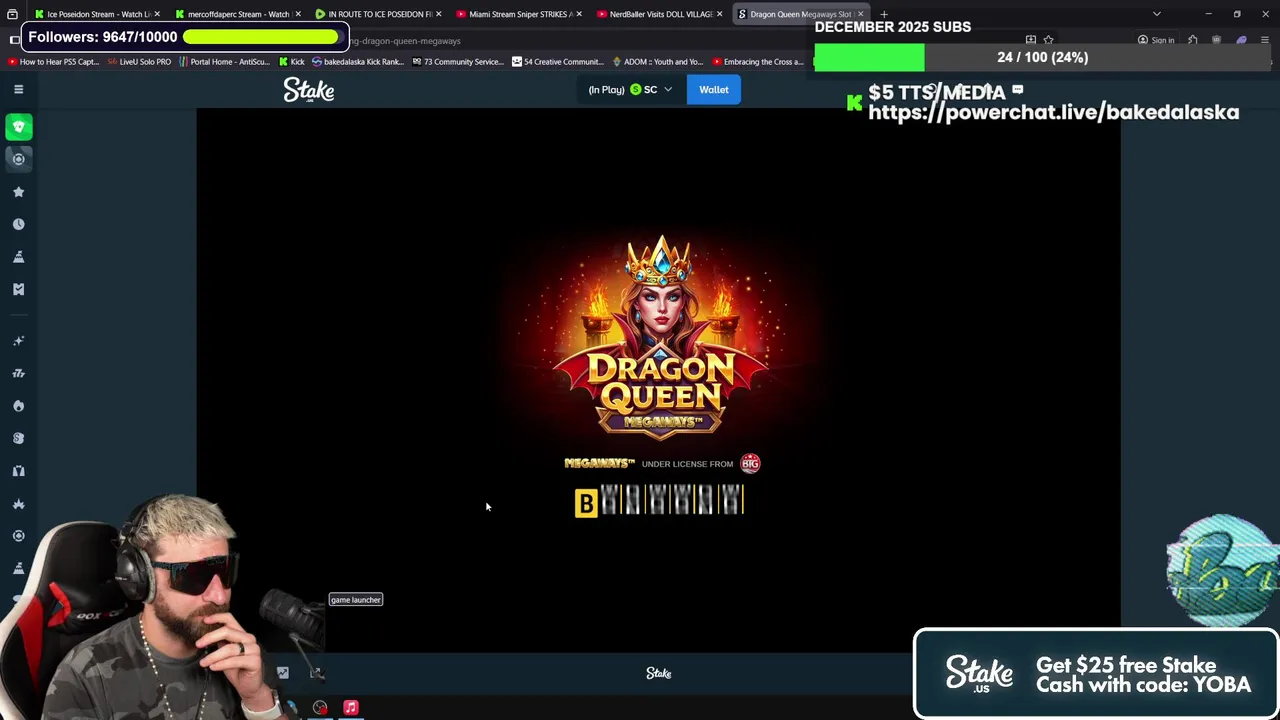Open Embracing the Cross bookmark
The width and height of the screenshot is (1280, 720).
(x=758, y=62)
